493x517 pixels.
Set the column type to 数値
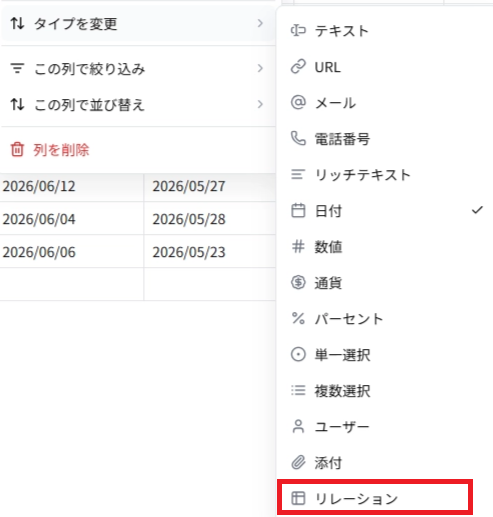(385, 247)
